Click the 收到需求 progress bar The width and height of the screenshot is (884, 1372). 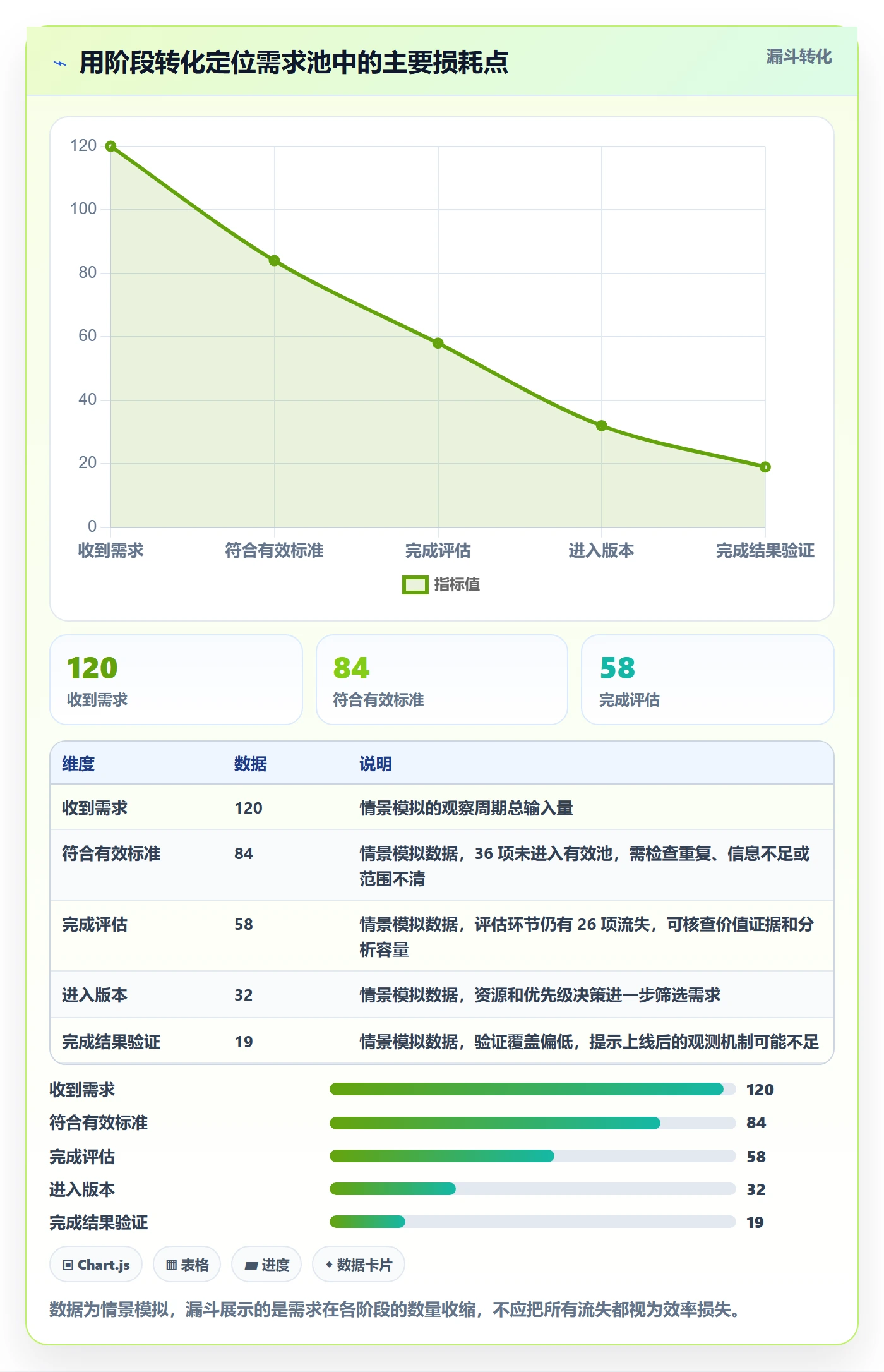(x=532, y=1089)
